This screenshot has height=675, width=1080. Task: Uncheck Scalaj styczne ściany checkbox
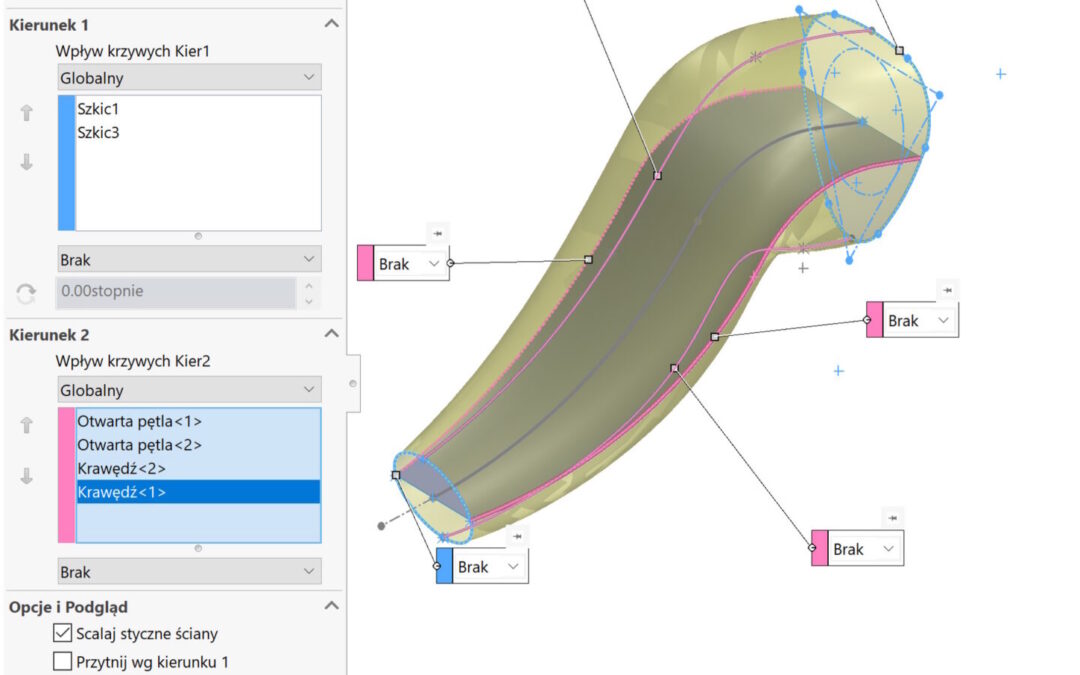(x=62, y=633)
